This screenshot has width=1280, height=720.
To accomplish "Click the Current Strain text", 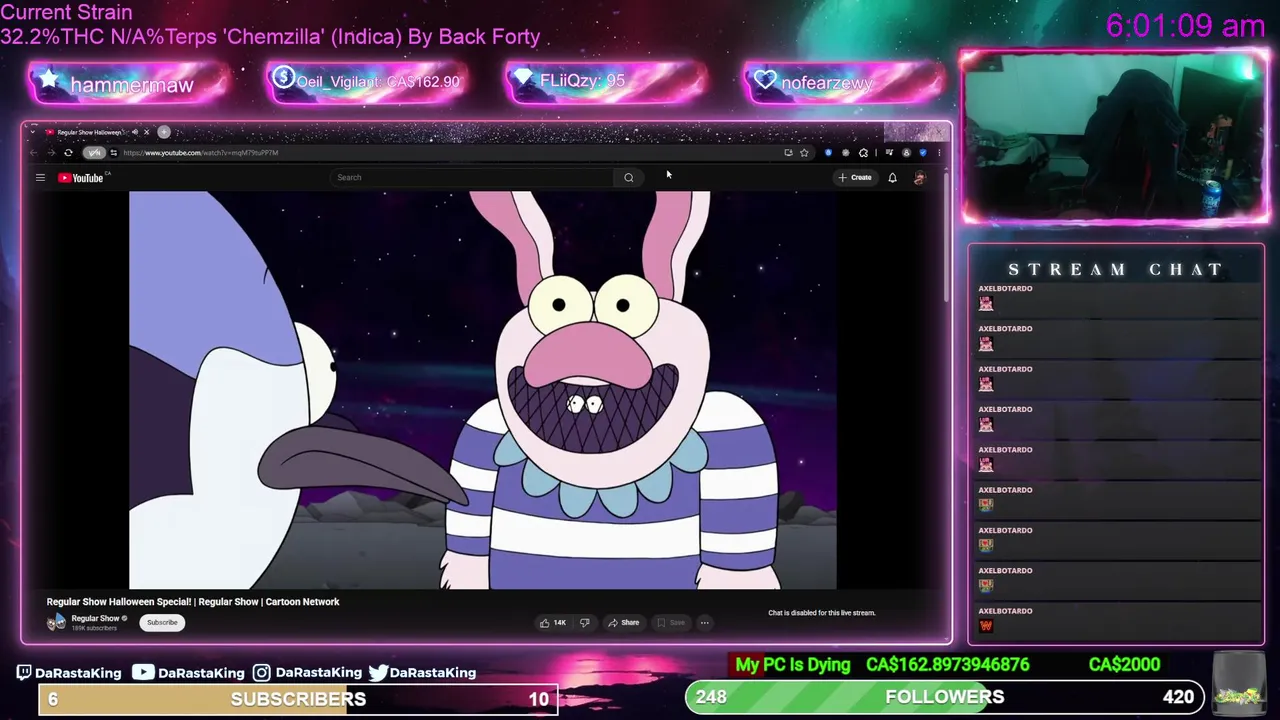I will (x=66, y=13).
